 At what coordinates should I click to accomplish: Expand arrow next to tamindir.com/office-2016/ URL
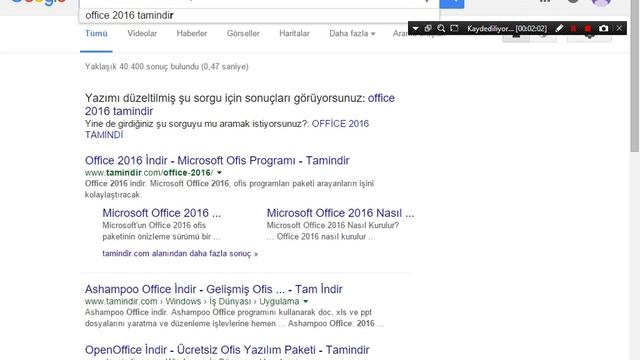point(219,173)
